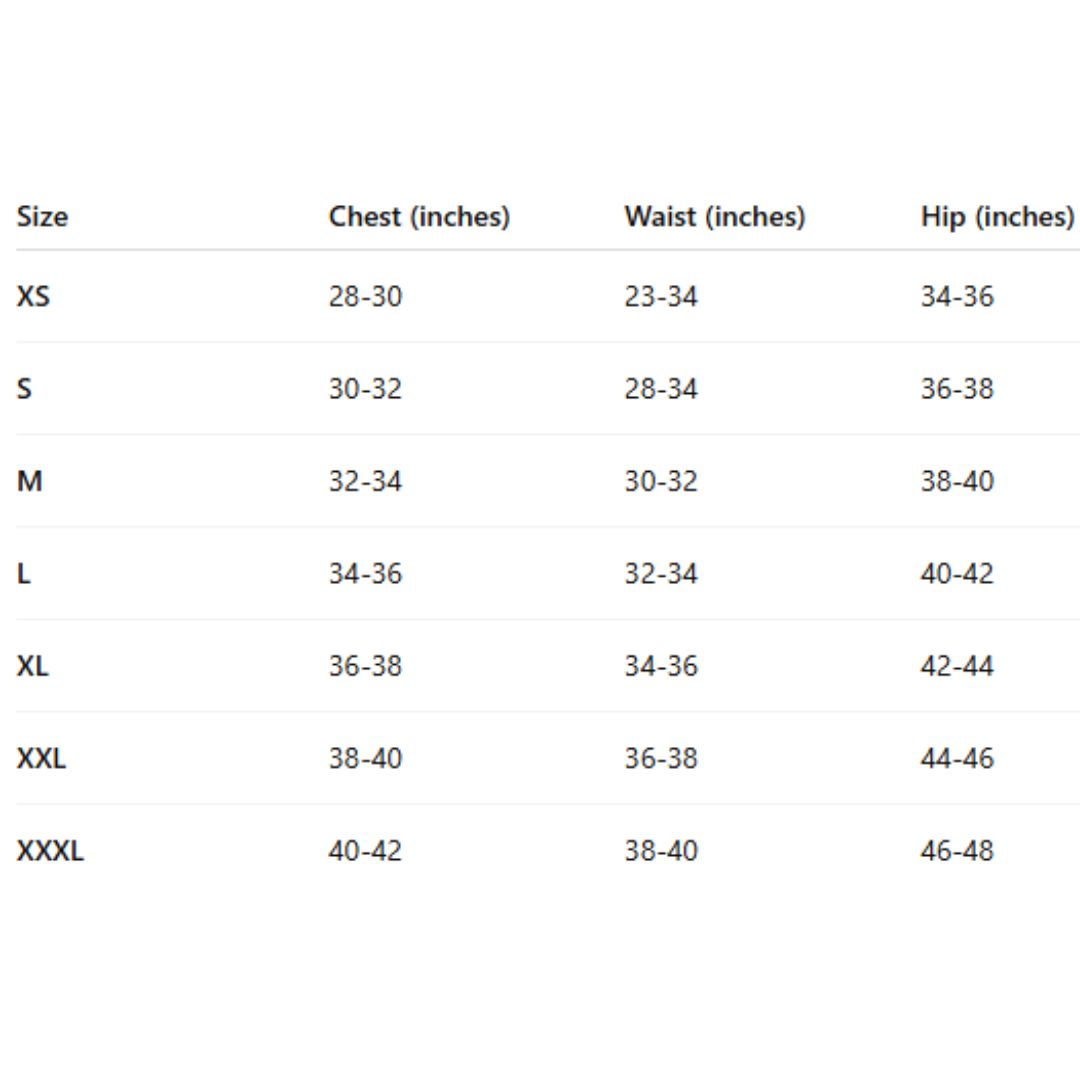Click the L chest value 34-36

[365, 574]
